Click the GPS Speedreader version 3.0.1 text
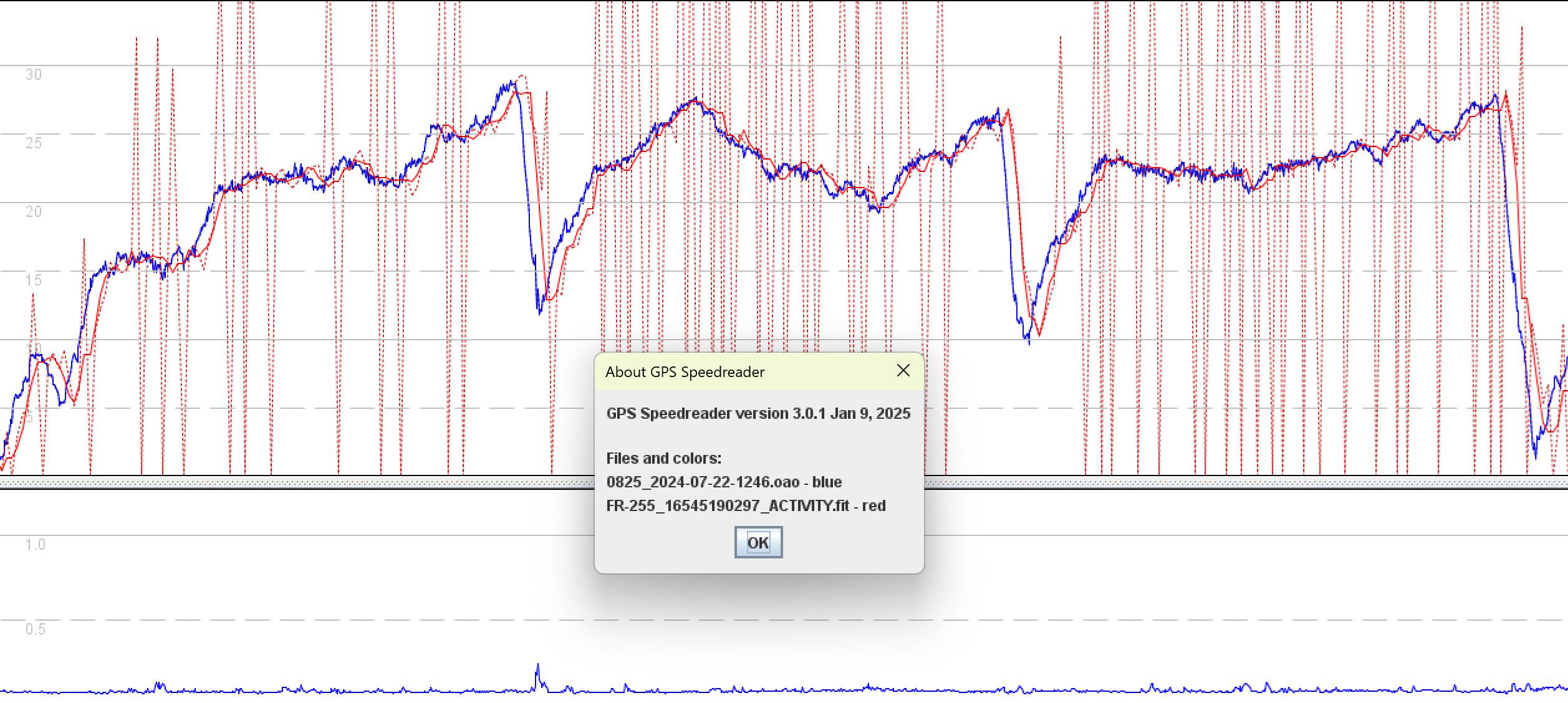1568x703 pixels. (758, 414)
